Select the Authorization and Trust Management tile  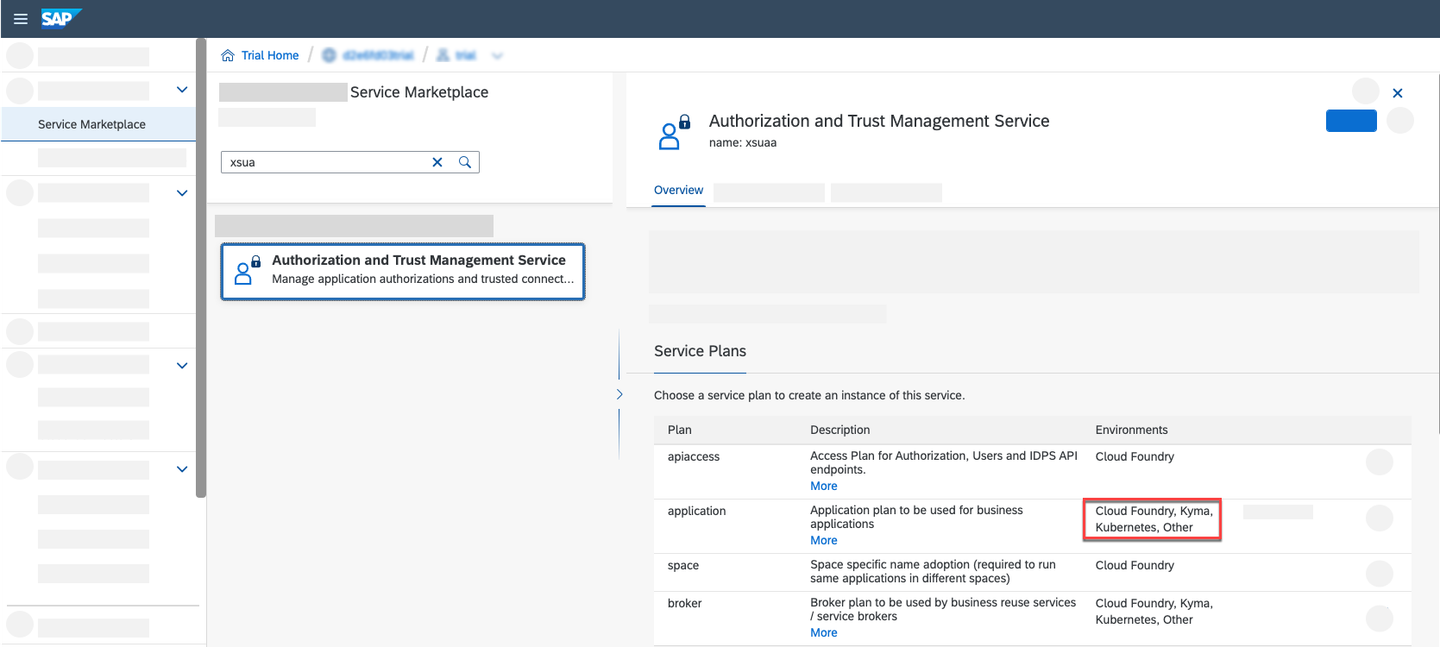pos(402,271)
